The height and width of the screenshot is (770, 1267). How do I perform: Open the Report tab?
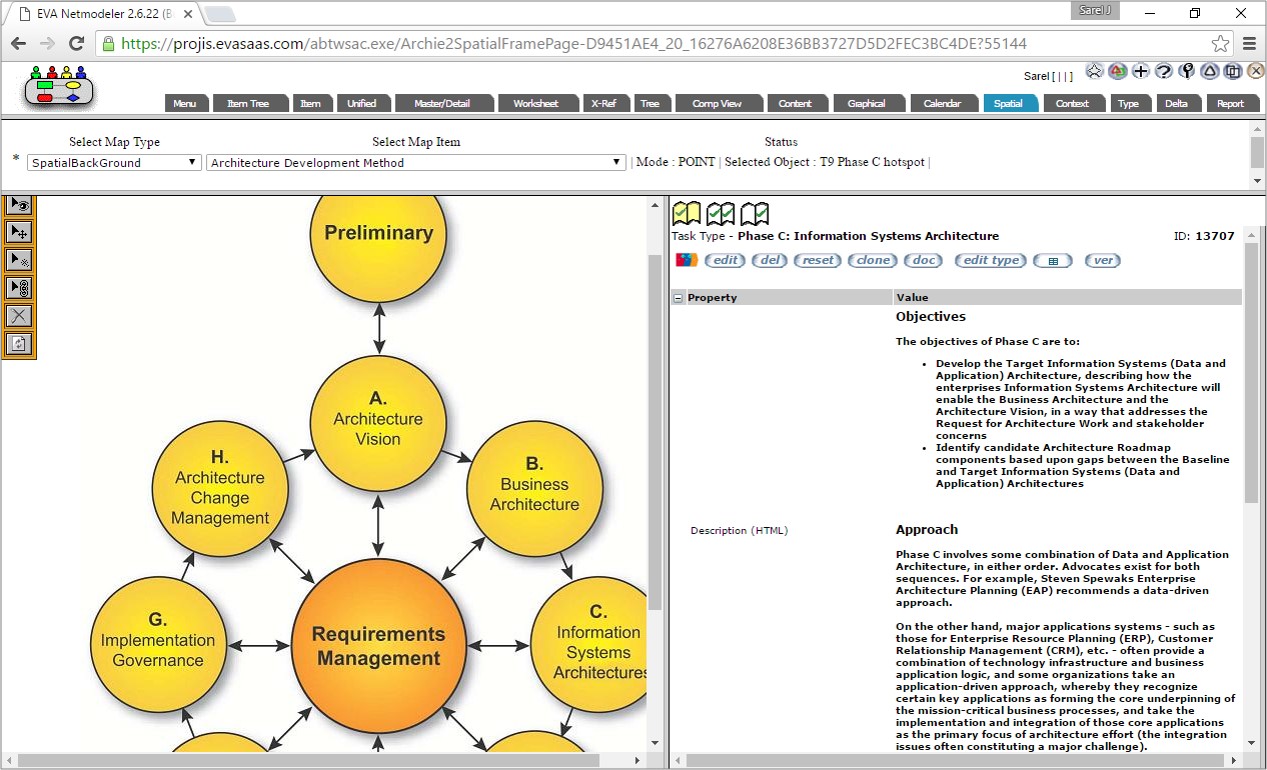(1231, 103)
